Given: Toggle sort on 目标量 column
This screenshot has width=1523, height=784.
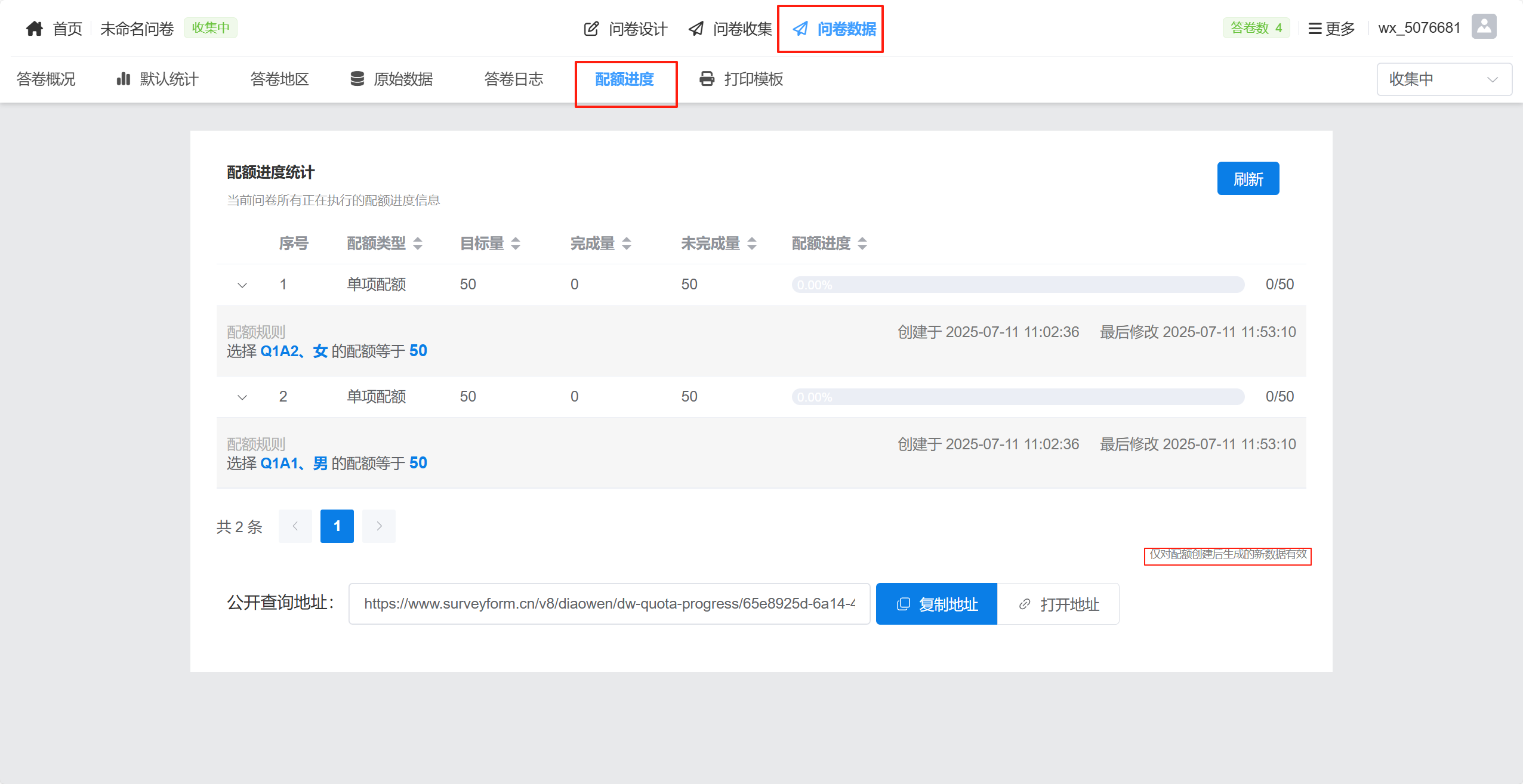Looking at the screenshot, I should (x=516, y=243).
